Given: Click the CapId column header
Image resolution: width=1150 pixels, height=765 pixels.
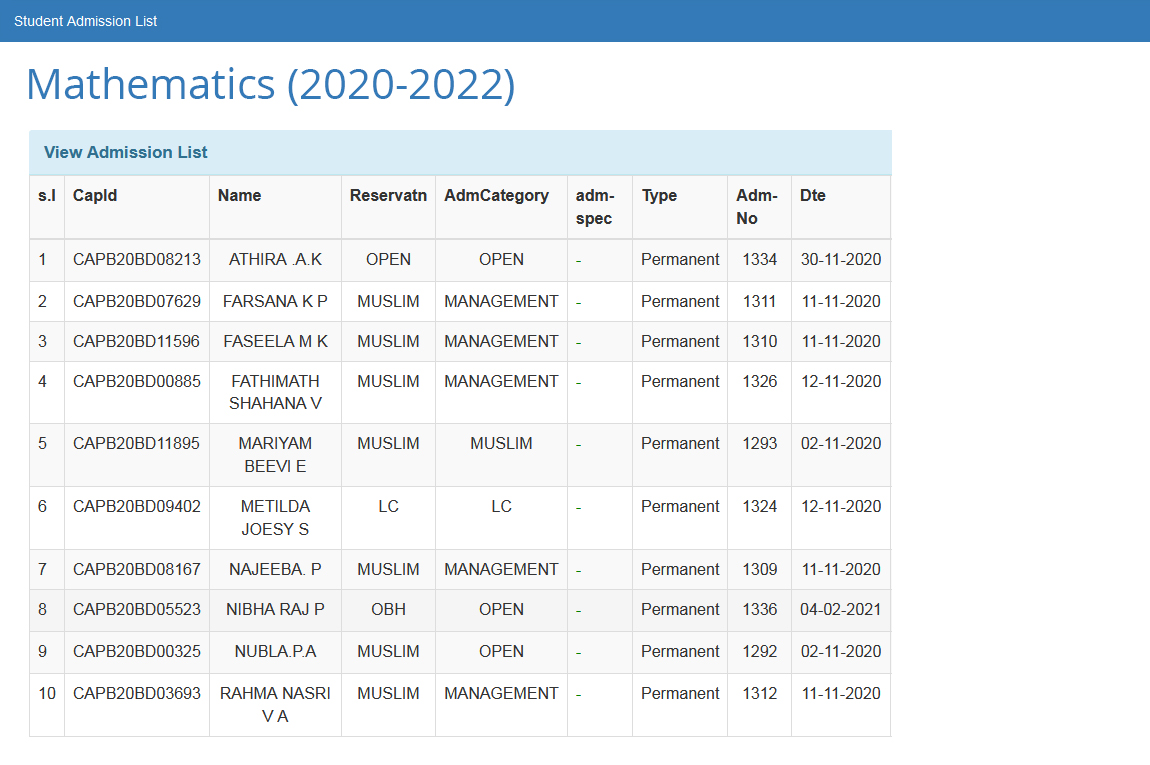Looking at the screenshot, I should [x=95, y=196].
